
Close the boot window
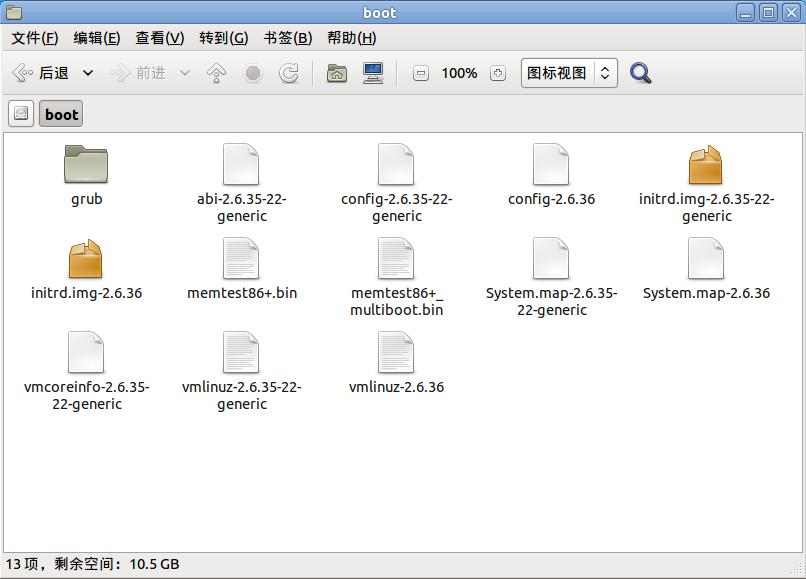point(792,12)
